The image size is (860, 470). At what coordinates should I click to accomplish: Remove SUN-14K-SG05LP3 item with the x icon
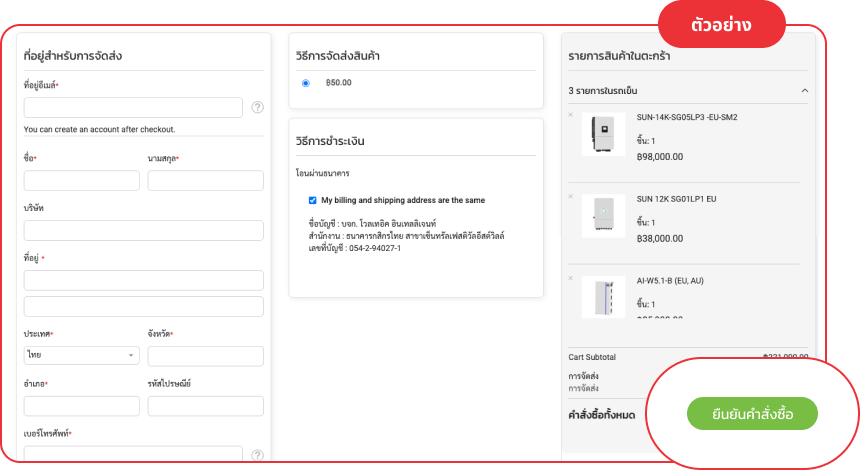[570, 115]
